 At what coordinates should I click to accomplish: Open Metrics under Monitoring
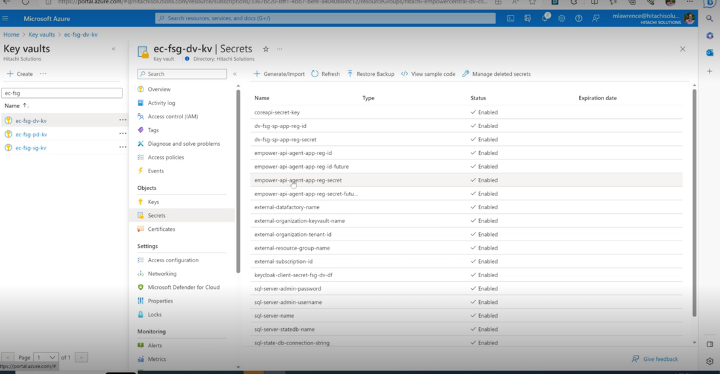pos(157,359)
